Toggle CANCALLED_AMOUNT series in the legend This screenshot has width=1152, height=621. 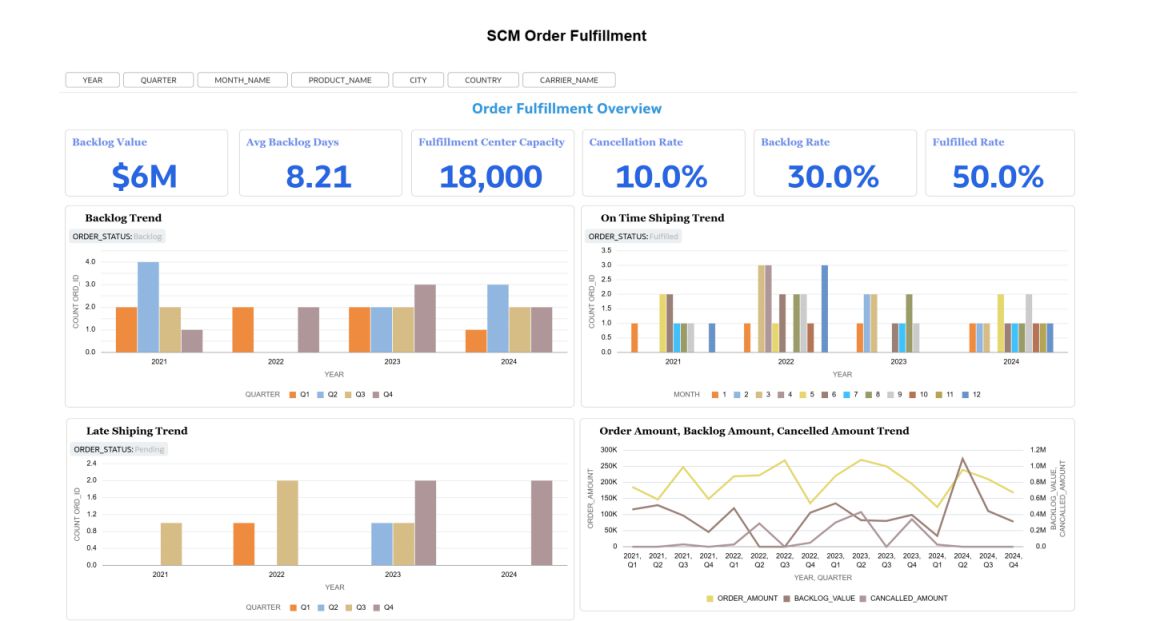point(866,598)
